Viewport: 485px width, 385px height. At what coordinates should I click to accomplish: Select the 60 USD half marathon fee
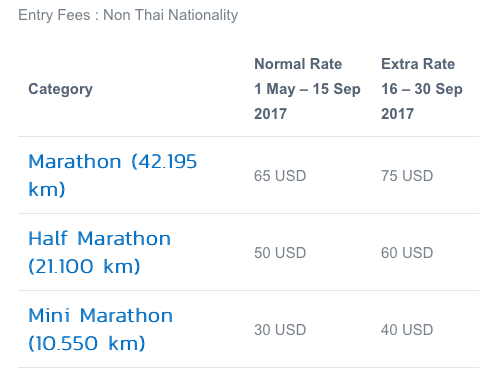click(407, 253)
